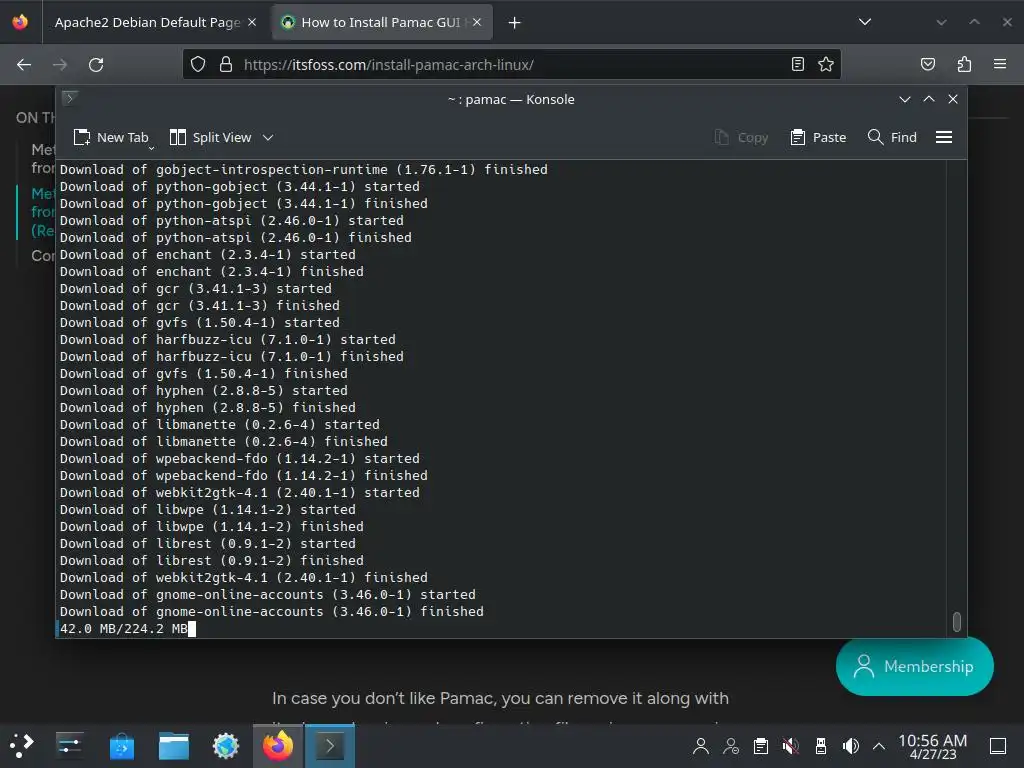Viewport: 1024px width, 768px height.
Task: Click the show desktop button
Action: point(998,746)
